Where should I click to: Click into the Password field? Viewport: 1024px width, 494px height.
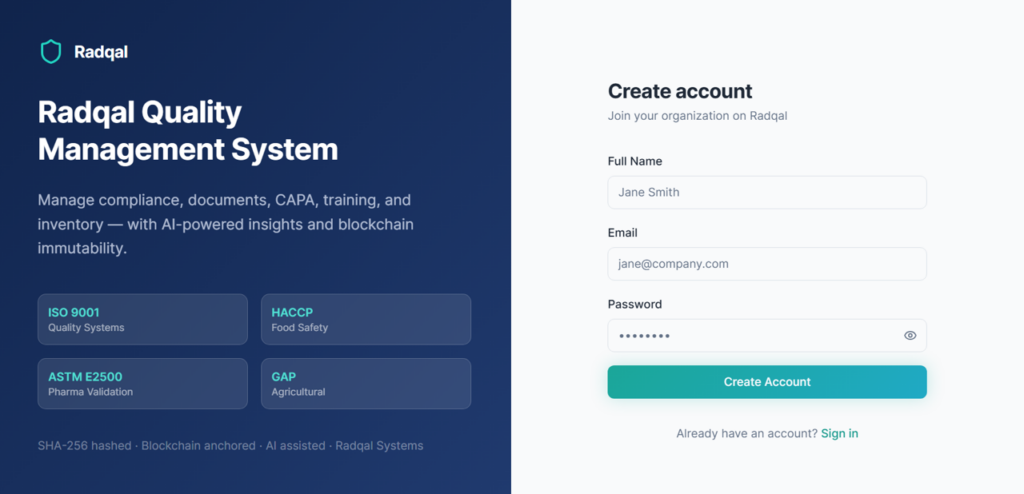750,336
